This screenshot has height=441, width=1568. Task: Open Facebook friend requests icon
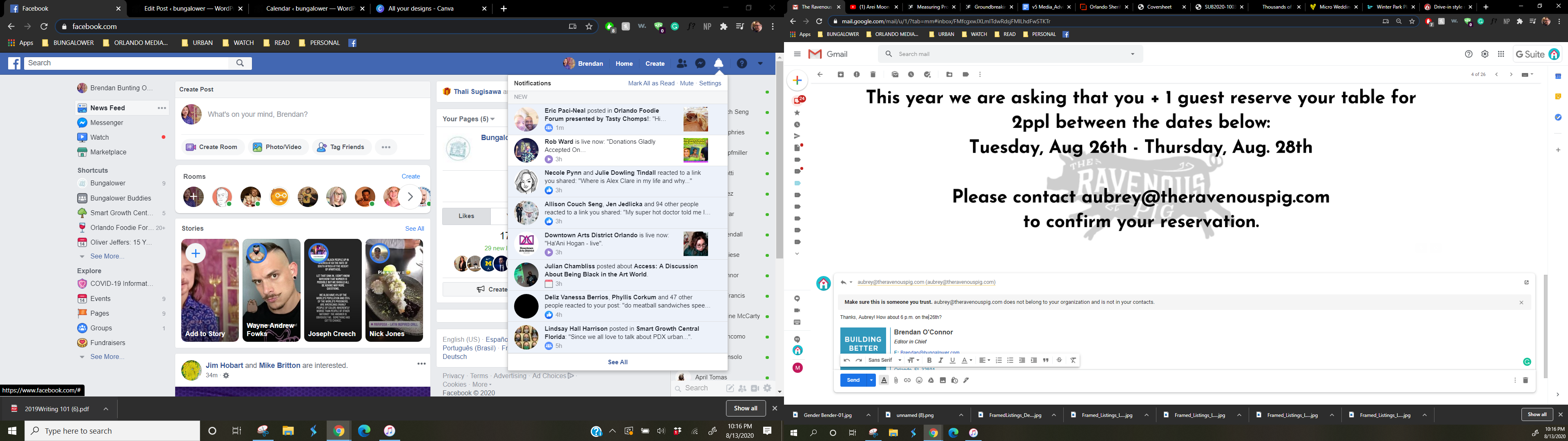point(682,63)
